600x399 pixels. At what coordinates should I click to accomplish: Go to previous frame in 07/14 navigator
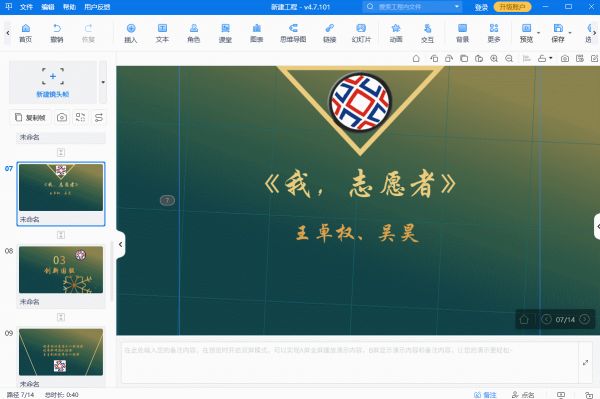pos(546,319)
